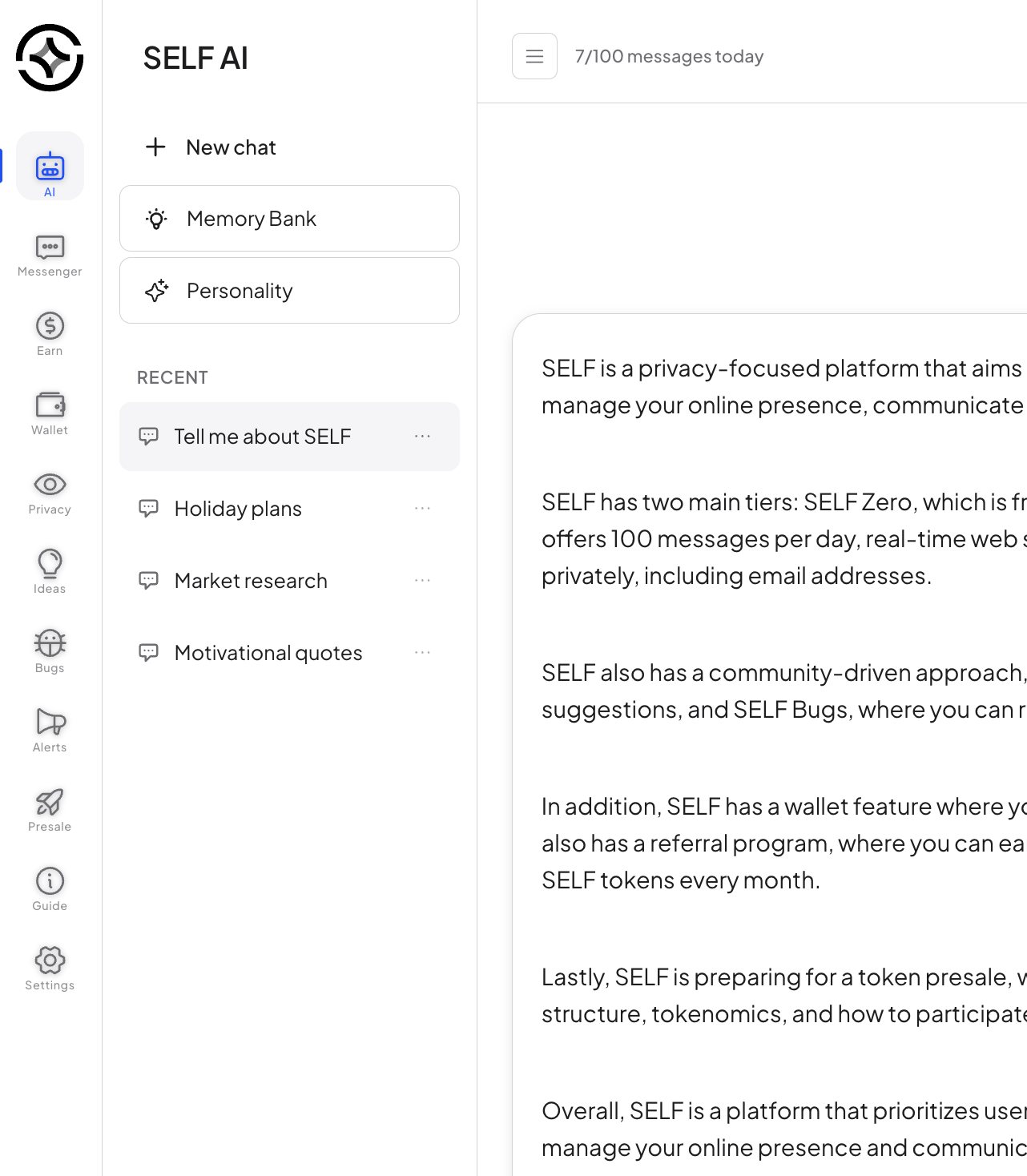The image size is (1027, 1176).
Task: Click the 7/100 messages today counter
Action: coord(669,56)
